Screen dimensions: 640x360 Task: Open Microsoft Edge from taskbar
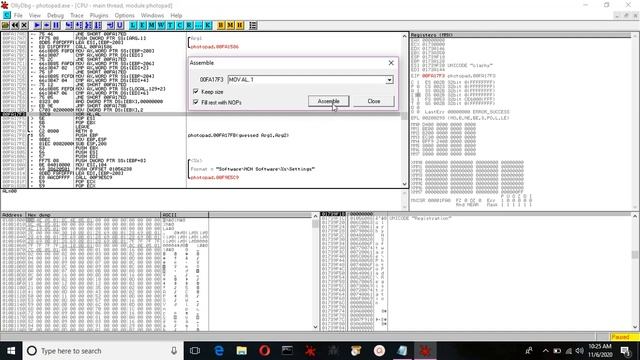coord(219,351)
